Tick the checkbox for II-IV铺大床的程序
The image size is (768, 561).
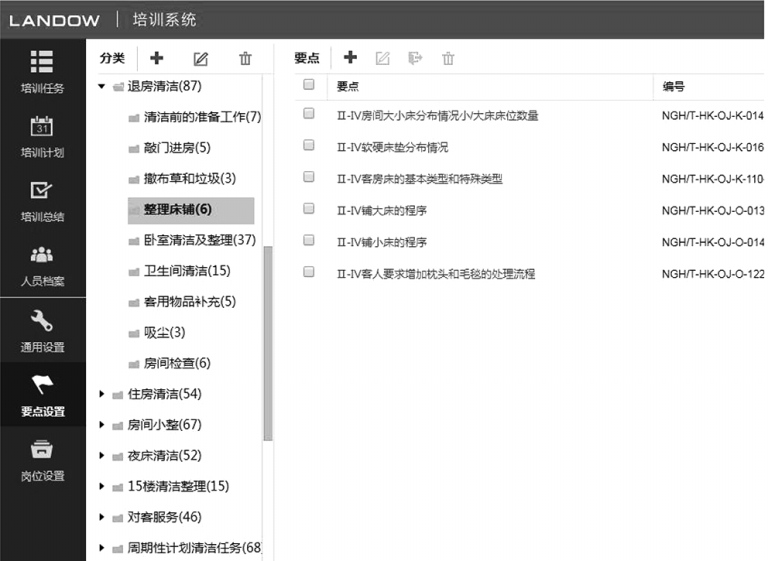(x=309, y=209)
